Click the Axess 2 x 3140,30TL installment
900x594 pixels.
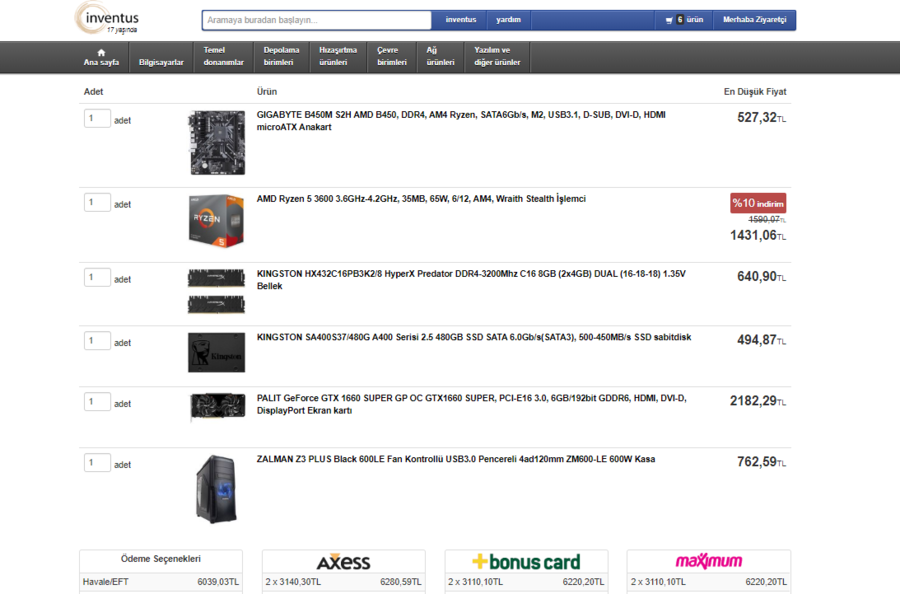[x=343, y=582]
